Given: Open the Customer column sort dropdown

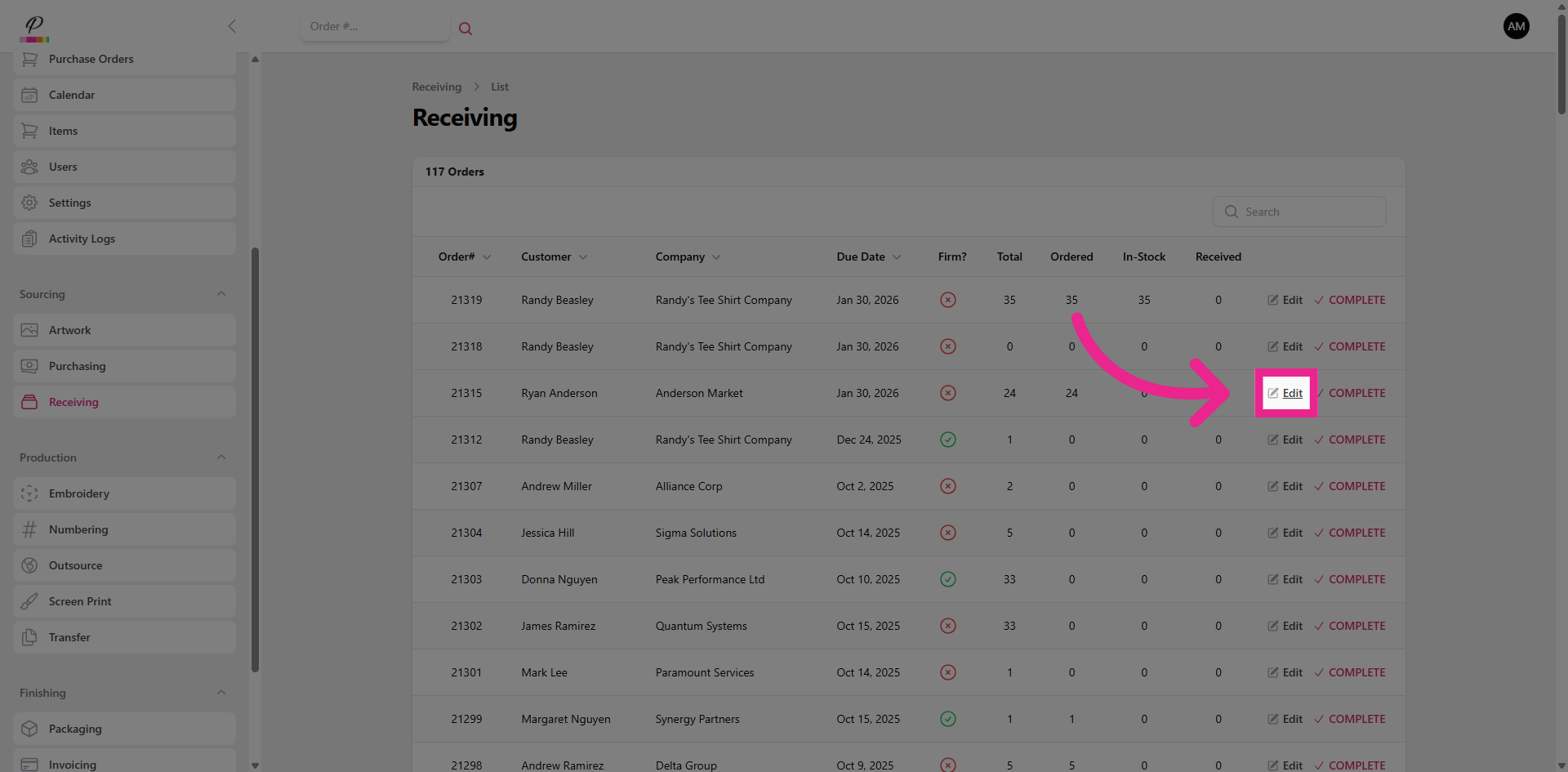Looking at the screenshot, I should point(583,257).
